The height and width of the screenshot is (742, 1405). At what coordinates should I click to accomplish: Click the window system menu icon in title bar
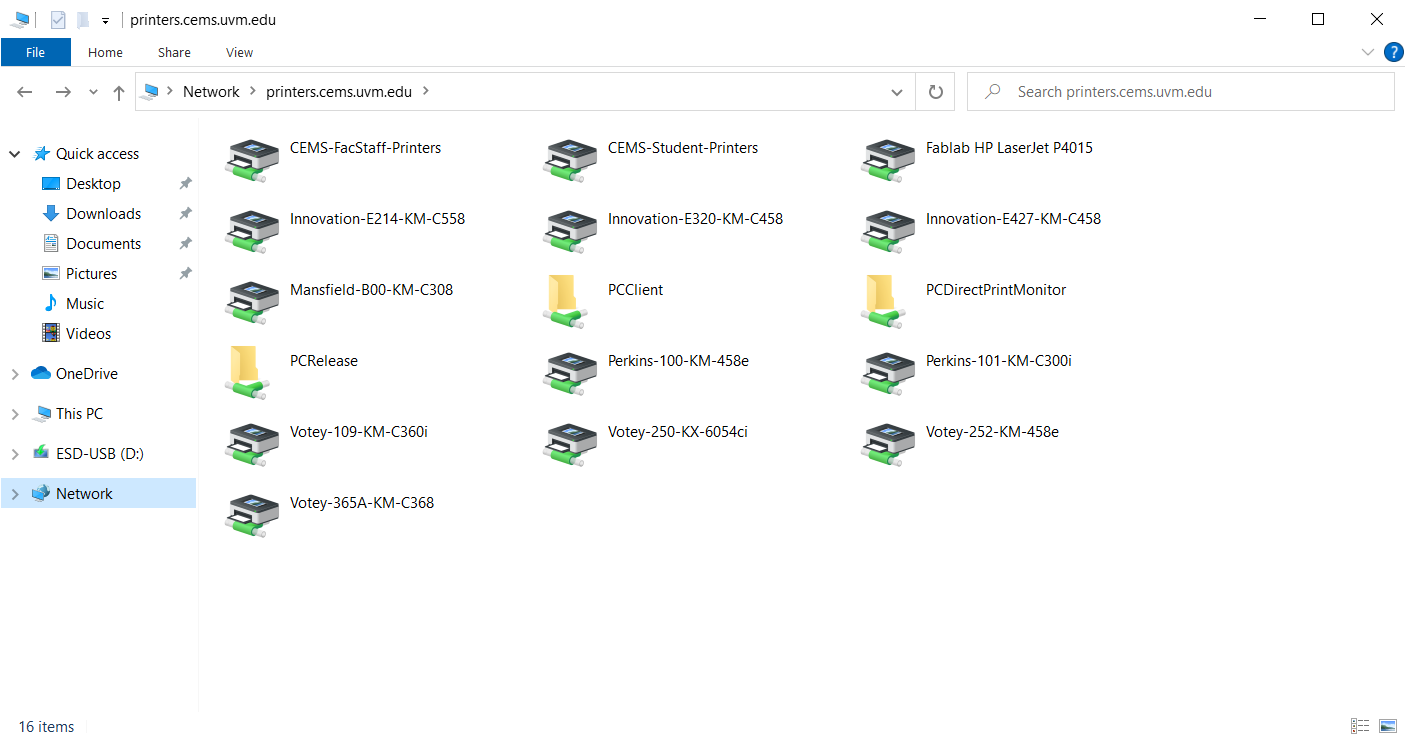click(20, 20)
